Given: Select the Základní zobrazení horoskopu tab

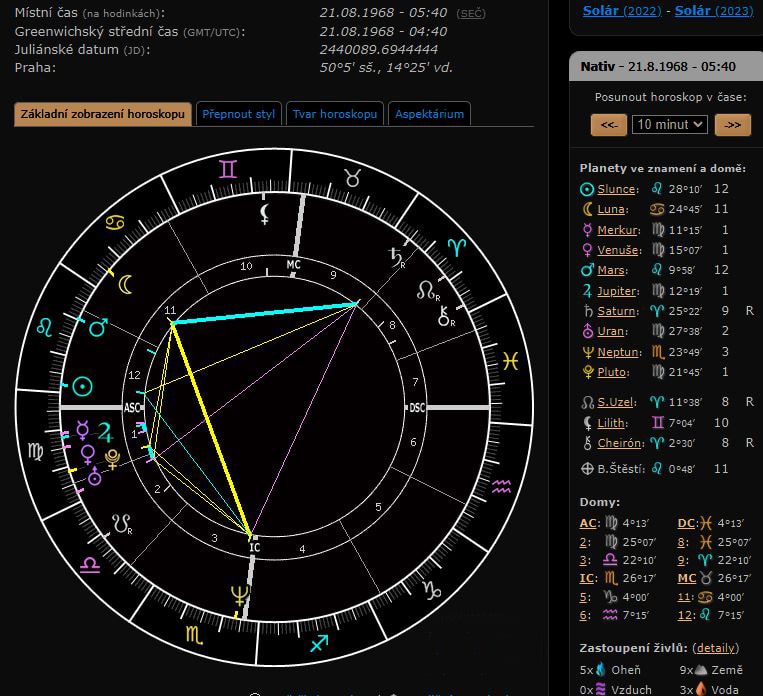Looking at the screenshot, I should (x=103, y=114).
